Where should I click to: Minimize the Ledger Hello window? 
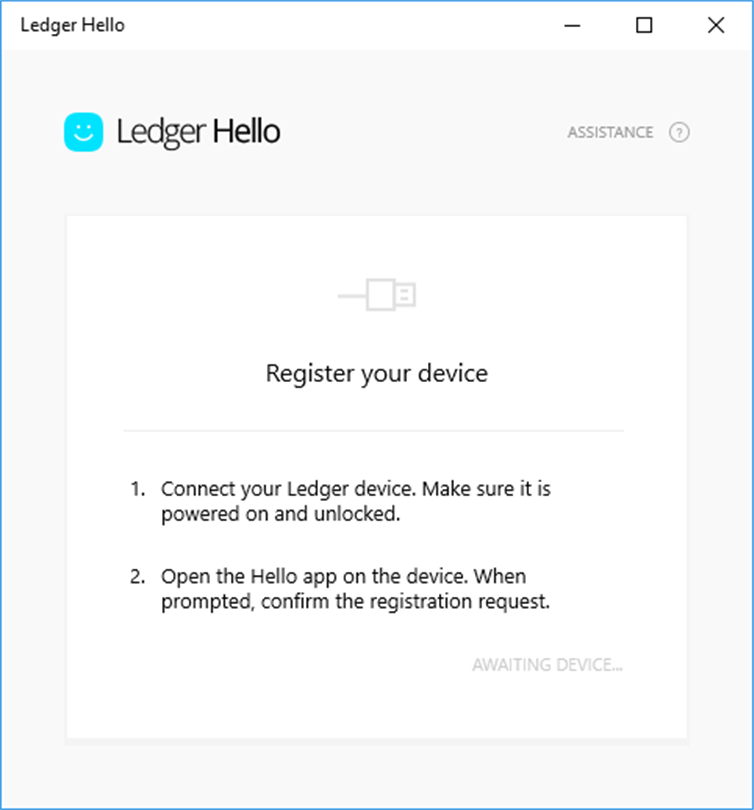pos(573,25)
